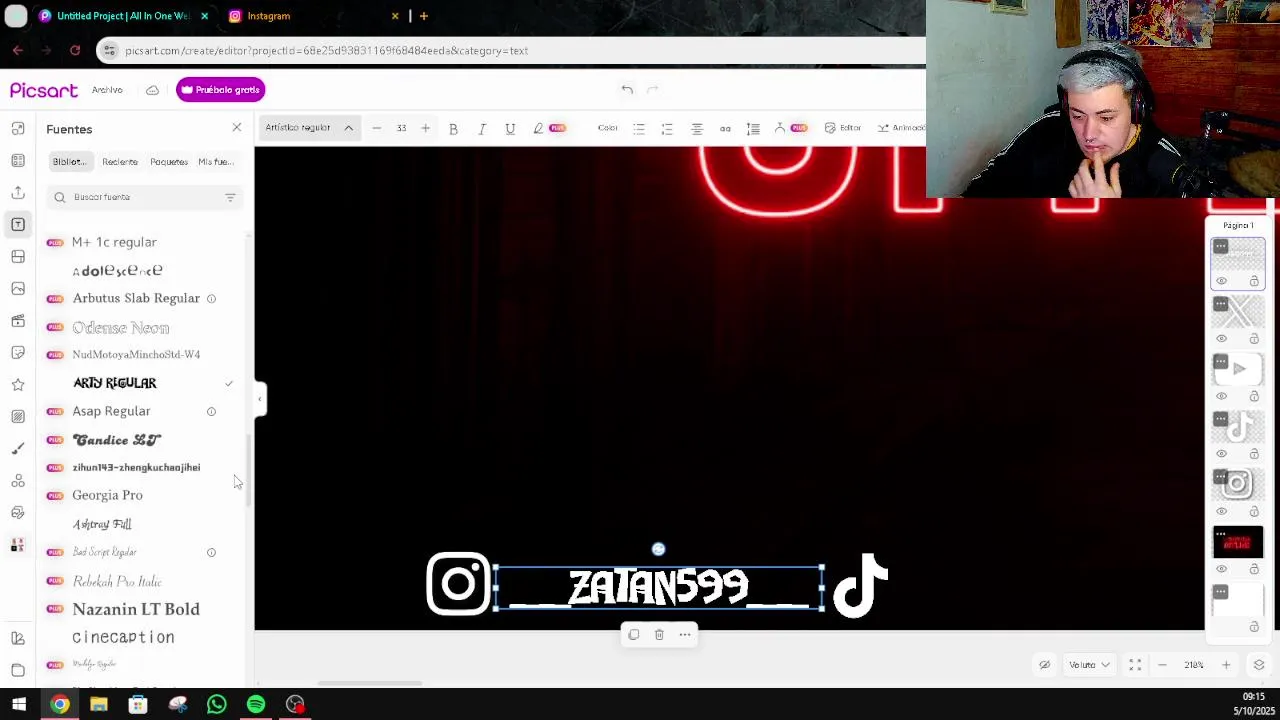Show info for Arbutus Slab Regular

tap(211, 298)
